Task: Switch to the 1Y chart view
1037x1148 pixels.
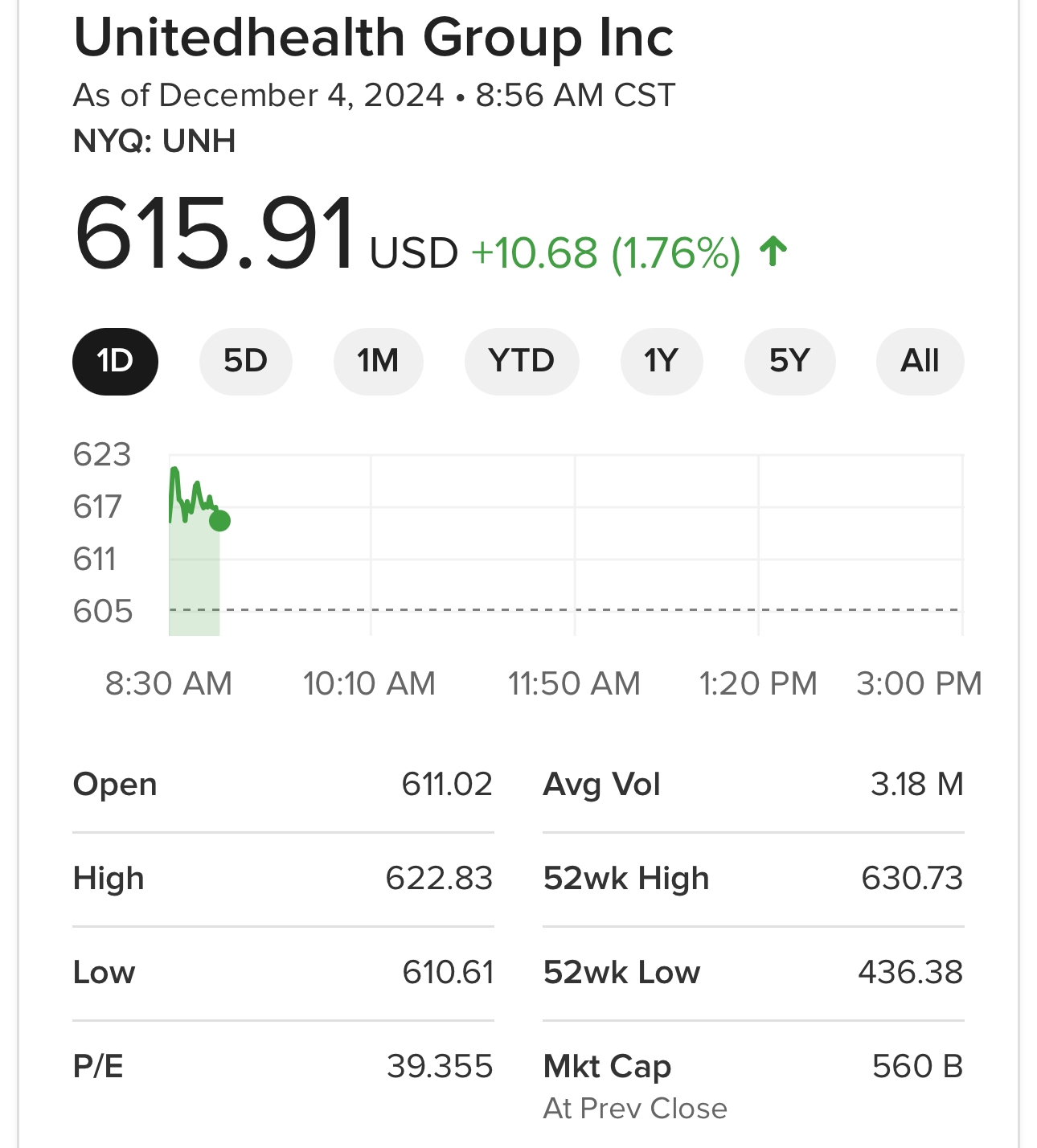Action: click(x=662, y=362)
